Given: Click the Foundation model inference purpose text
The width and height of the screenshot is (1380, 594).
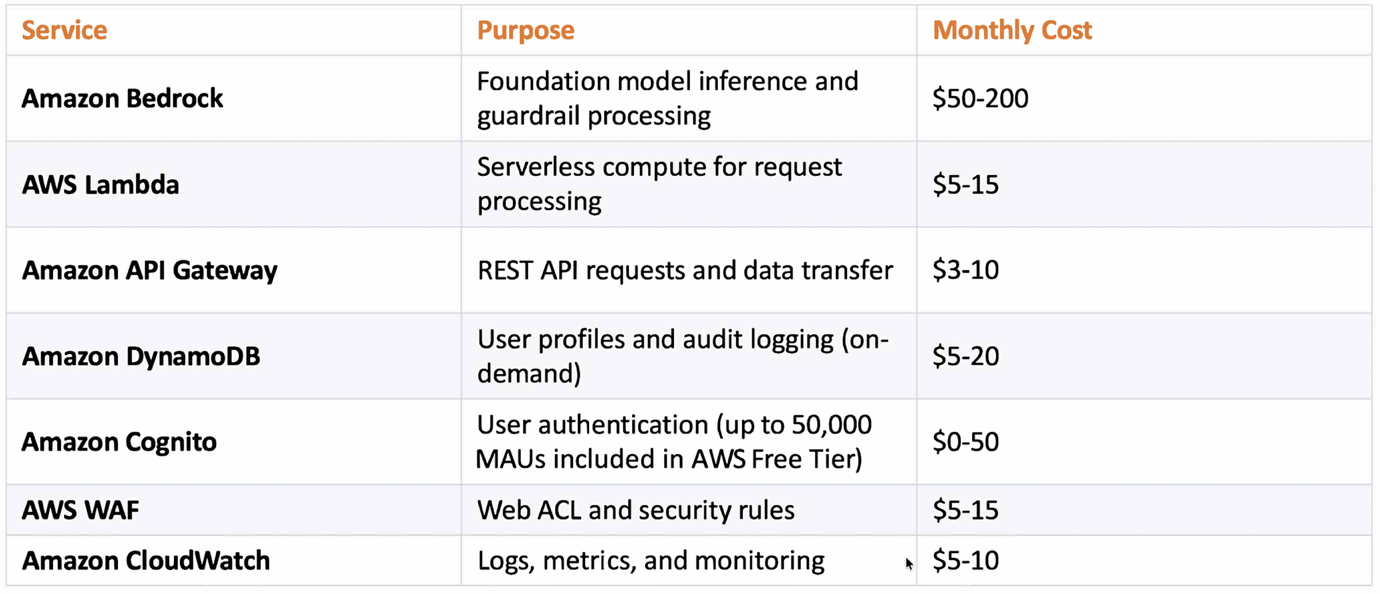Looking at the screenshot, I should (667, 98).
